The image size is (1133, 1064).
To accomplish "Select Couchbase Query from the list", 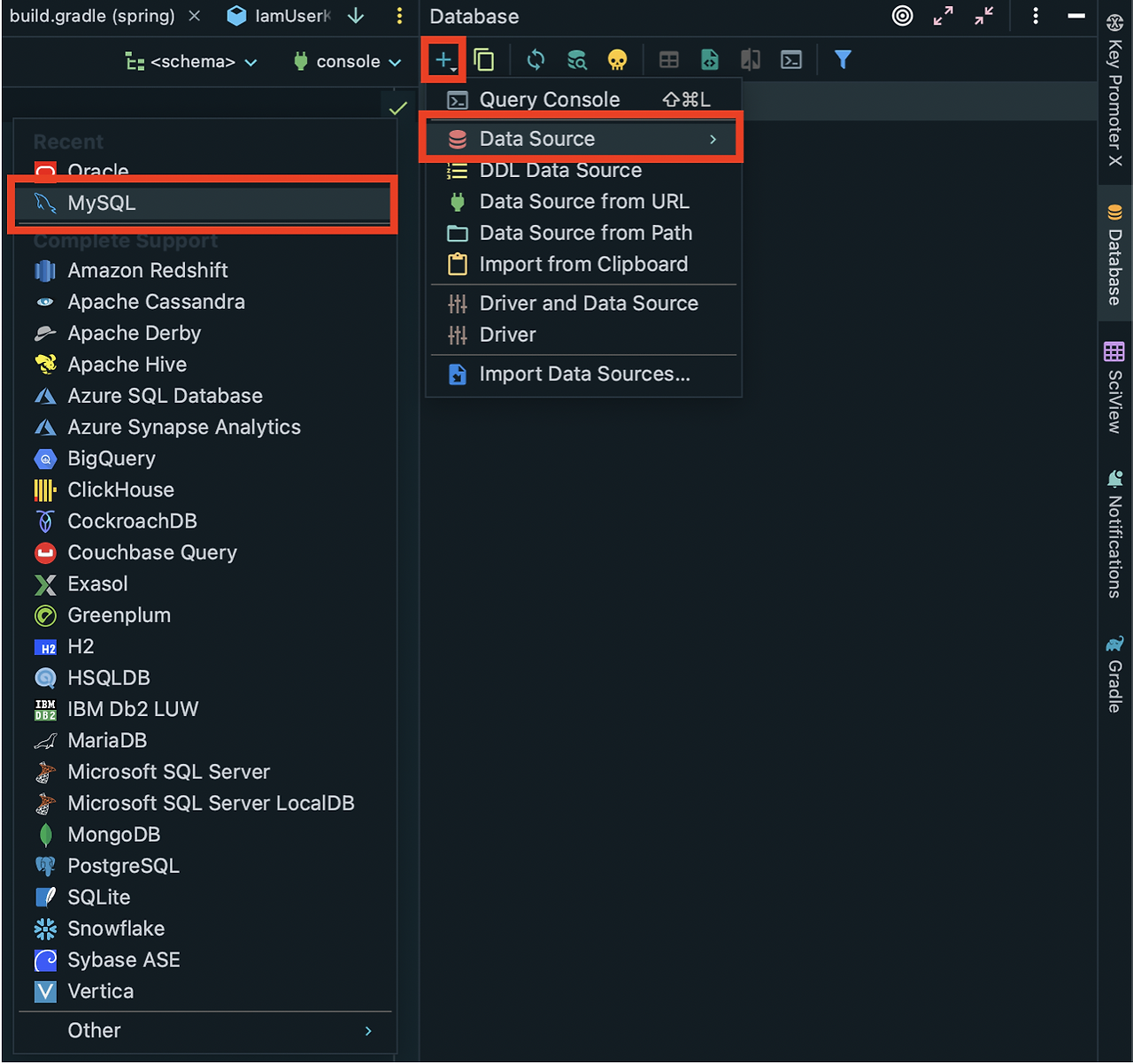I will click(x=205, y=552).
